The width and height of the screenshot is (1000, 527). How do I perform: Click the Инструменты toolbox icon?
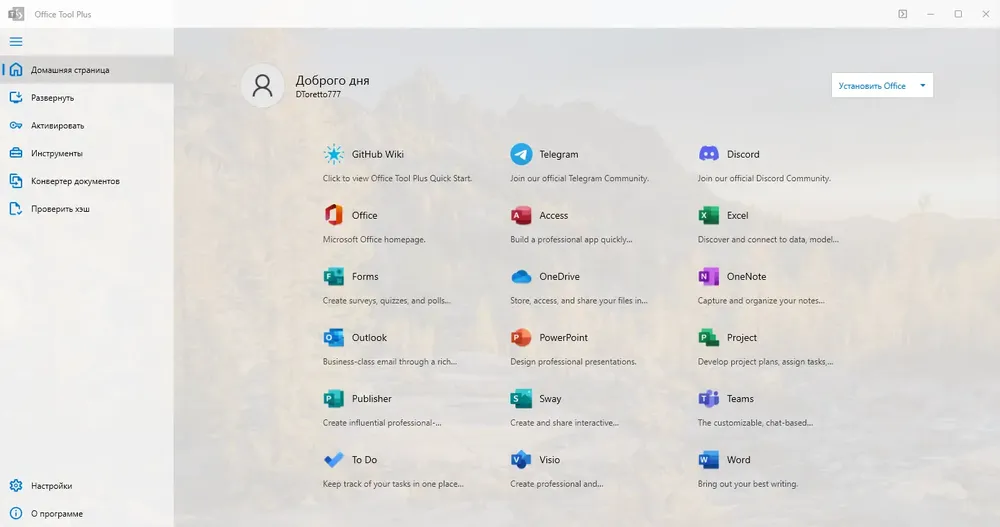(16, 153)
